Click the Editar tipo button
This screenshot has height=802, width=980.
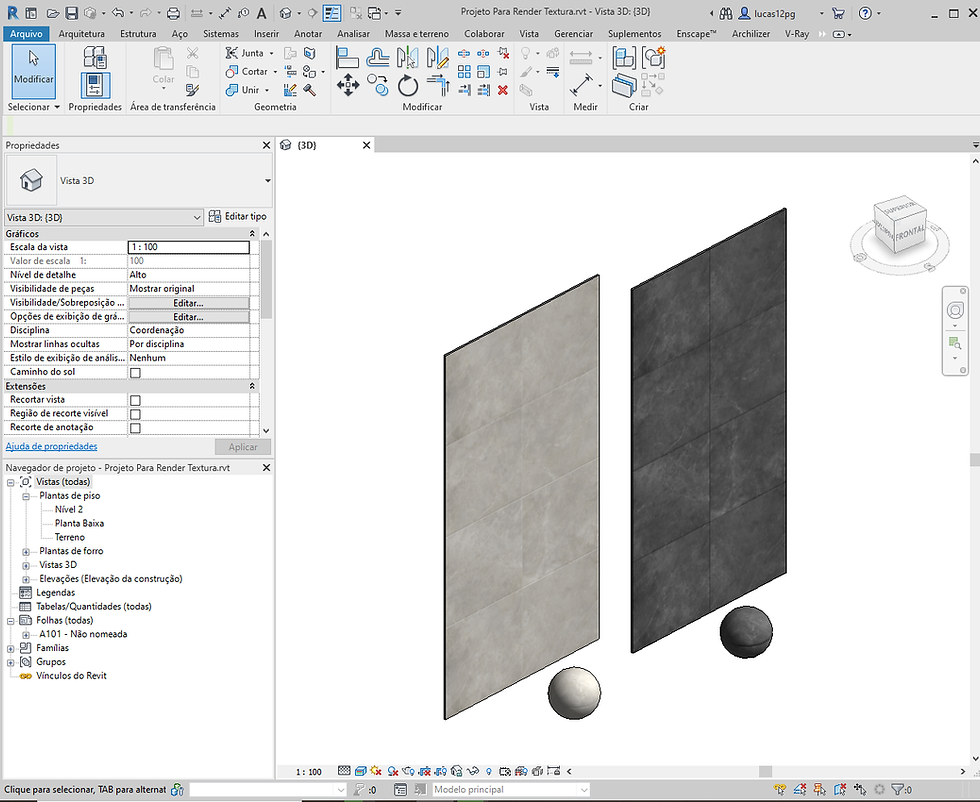pos(238,216)
